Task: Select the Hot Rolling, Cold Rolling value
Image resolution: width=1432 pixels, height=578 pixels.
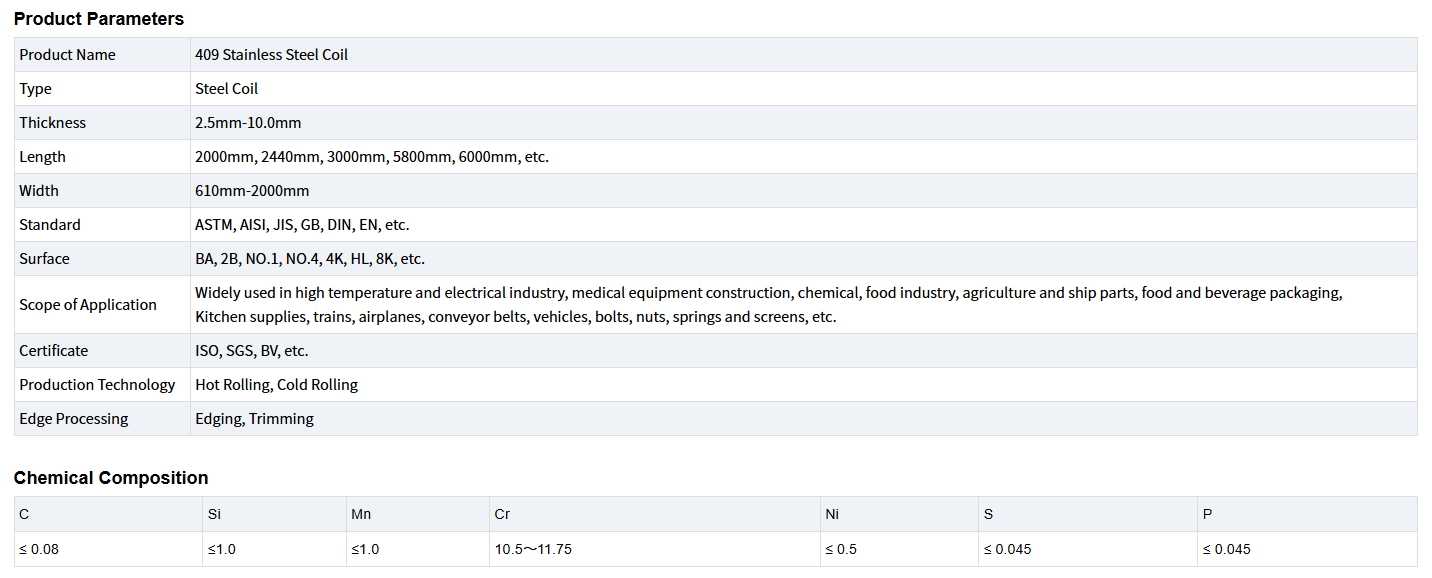Action: tap(276, 385)
